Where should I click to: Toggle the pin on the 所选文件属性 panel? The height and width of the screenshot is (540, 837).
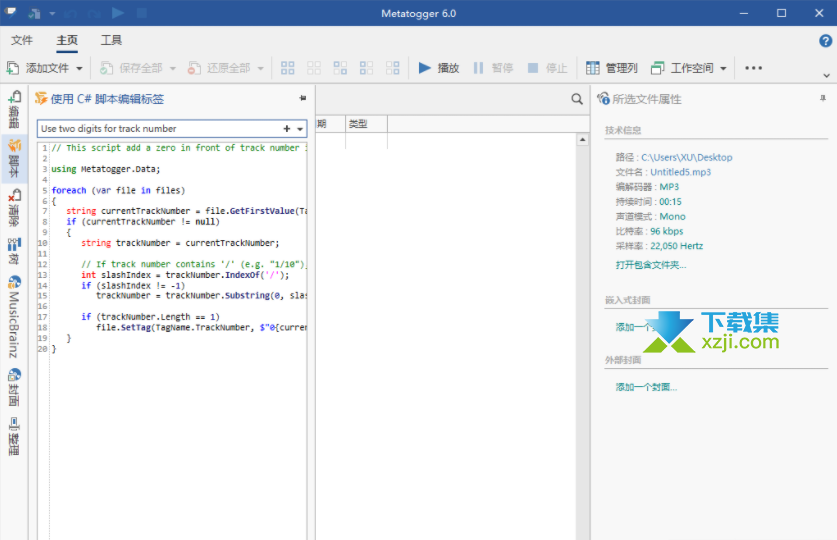823,98
